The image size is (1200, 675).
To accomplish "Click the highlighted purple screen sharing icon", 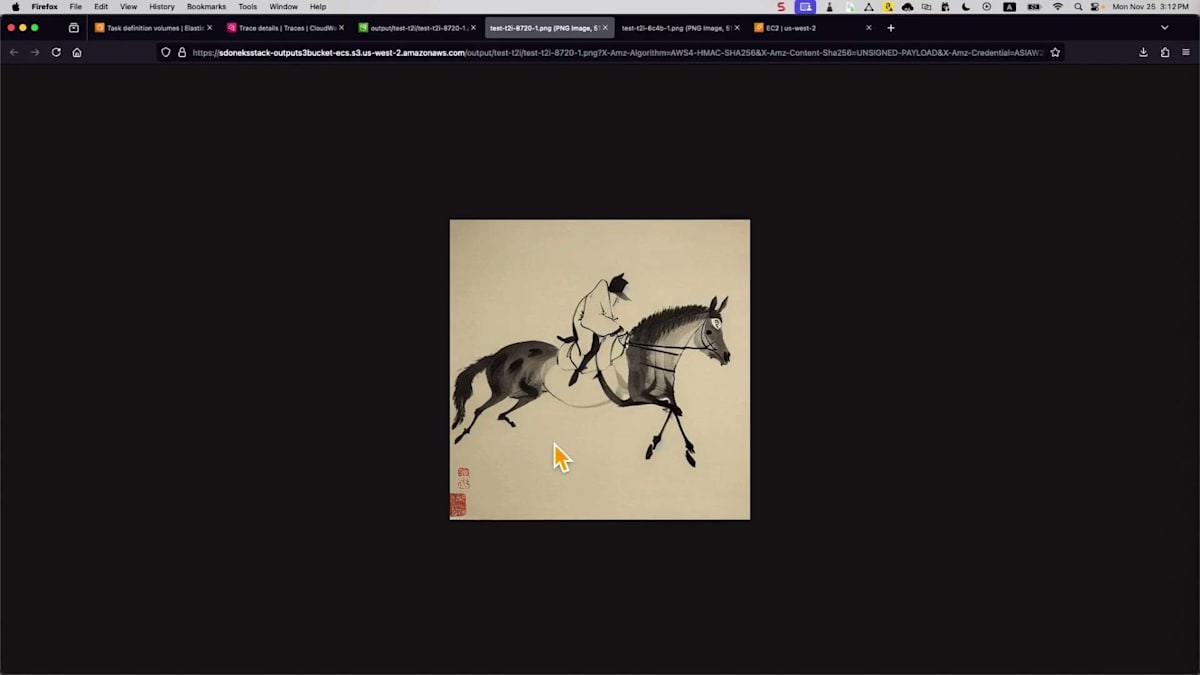I will click(806, 7).
